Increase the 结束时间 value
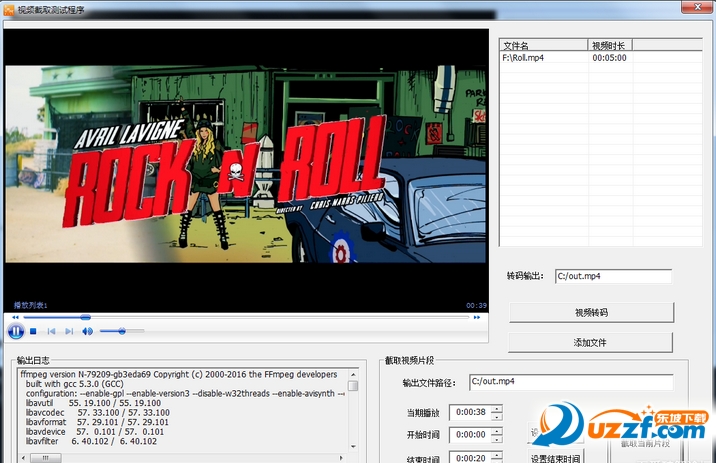 [497, 455]
